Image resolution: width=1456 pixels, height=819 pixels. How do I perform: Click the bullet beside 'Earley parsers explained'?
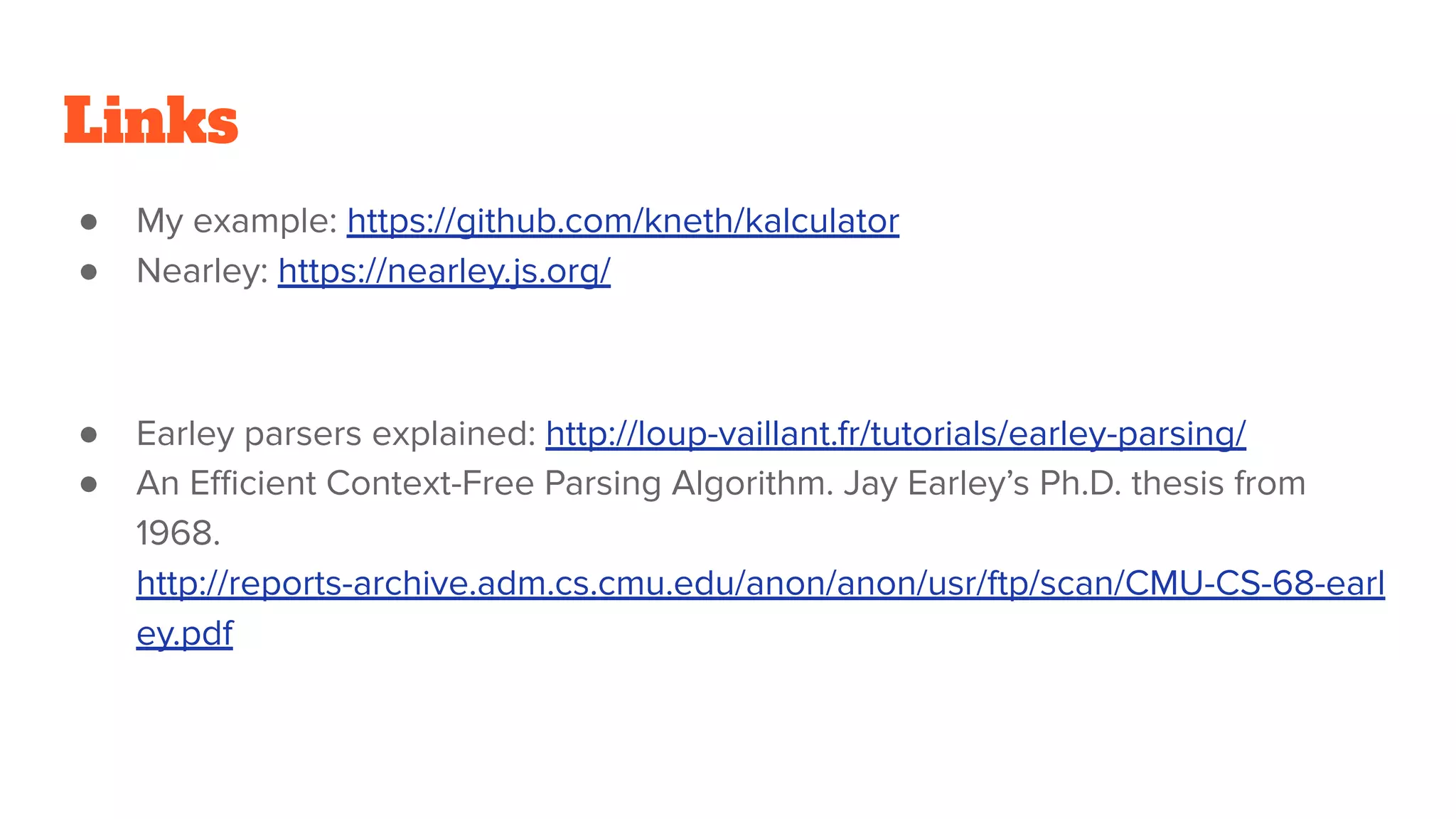coord(89,435)
